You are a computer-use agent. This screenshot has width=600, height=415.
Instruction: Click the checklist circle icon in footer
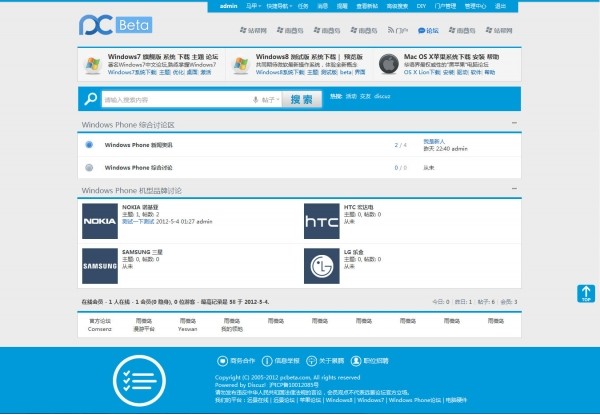point(139,381)
